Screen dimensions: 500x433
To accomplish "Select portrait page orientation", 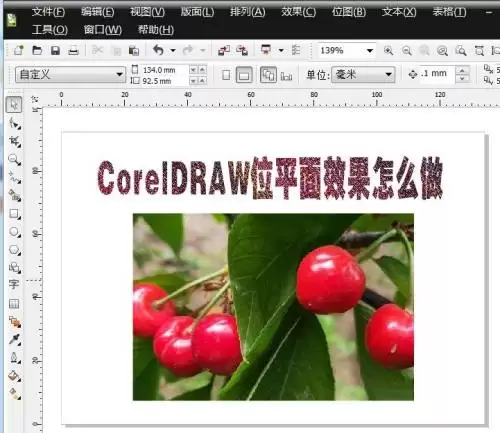I will click(226, 75).
